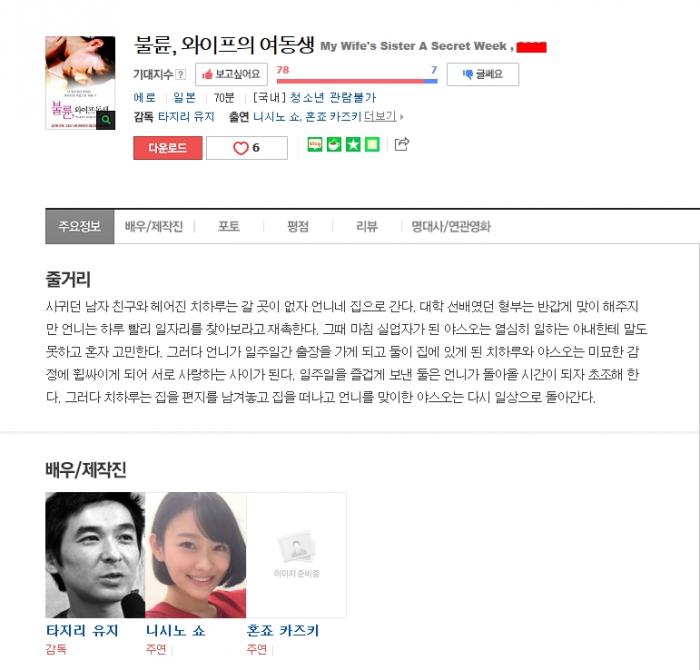This screenshot has height=670, width=700.
Task: Open the 포토 tab
Action: click(229, 226)
